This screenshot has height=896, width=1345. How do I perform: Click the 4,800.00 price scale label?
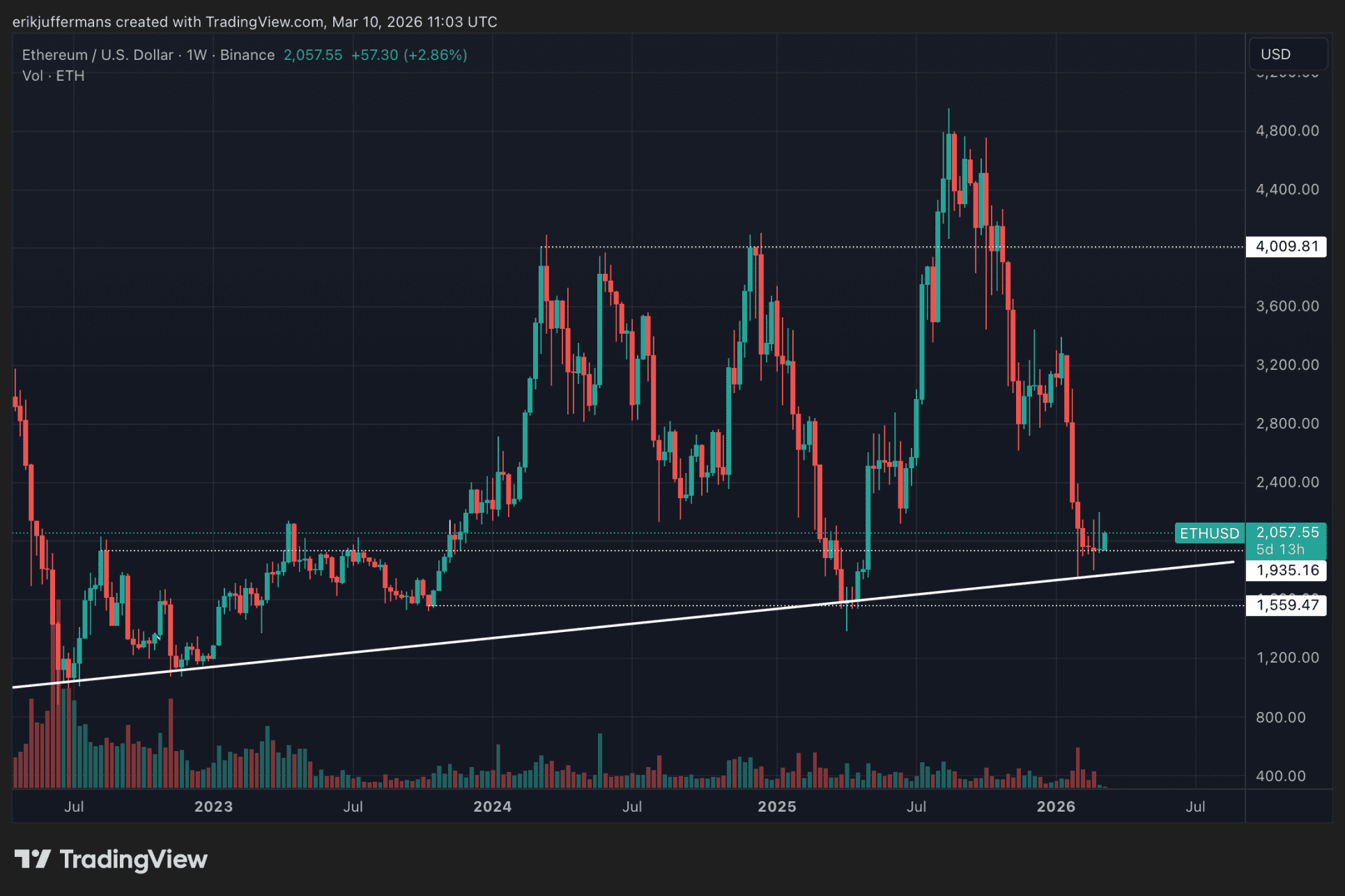tap(1286, 131)
